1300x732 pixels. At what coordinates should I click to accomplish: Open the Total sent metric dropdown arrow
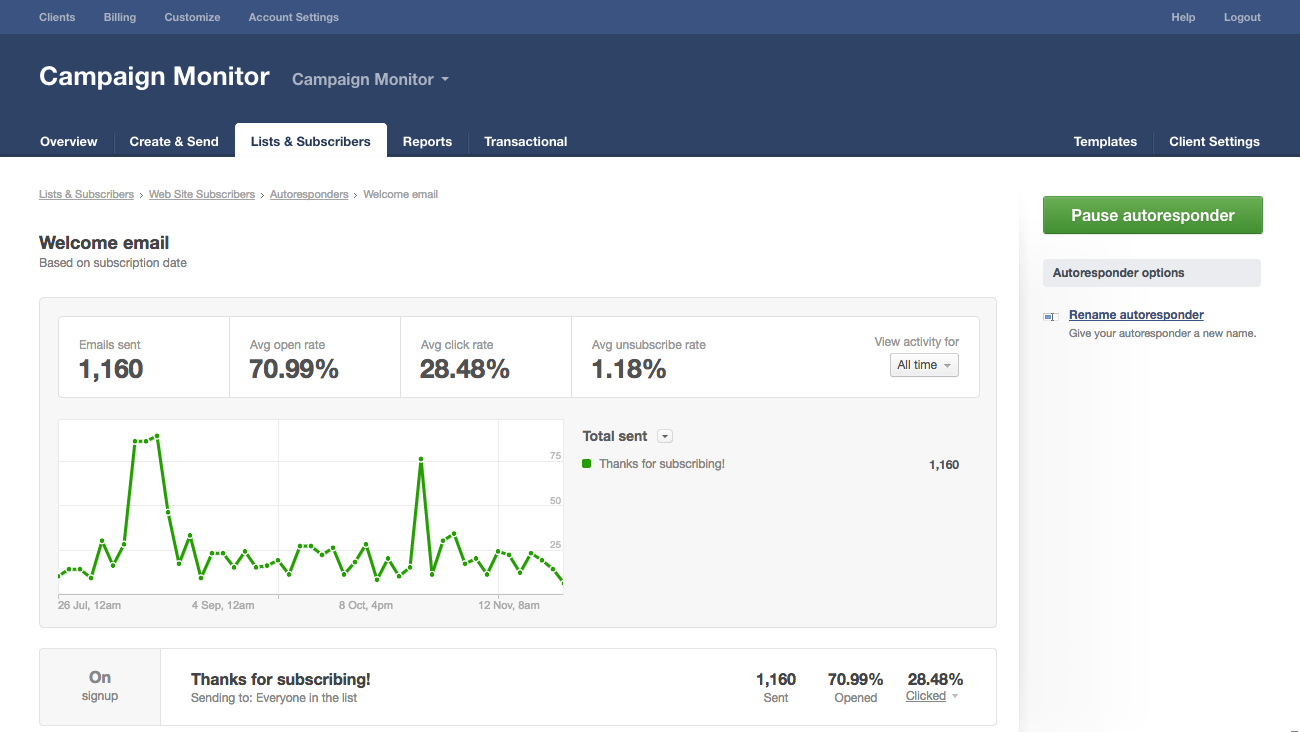[665, 437]
